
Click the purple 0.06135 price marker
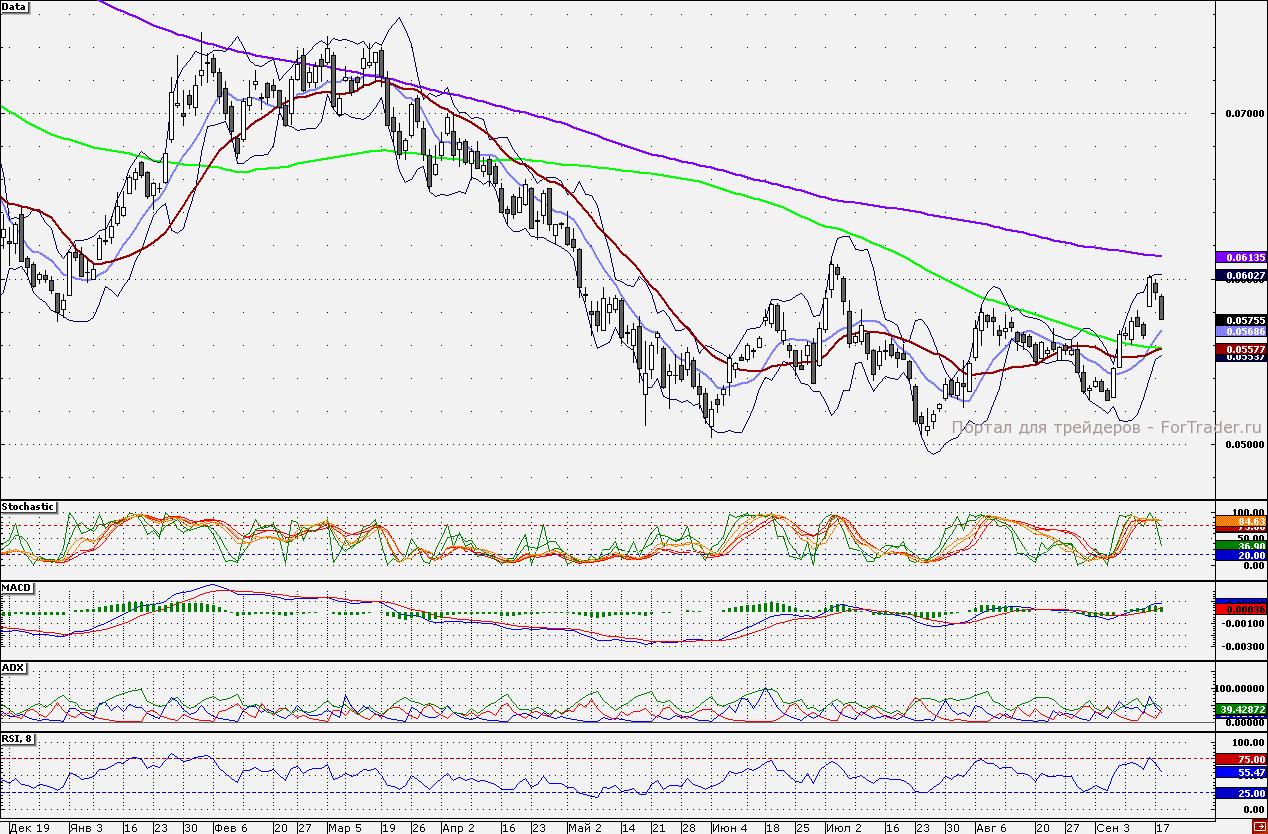(x=1240, y=256)
